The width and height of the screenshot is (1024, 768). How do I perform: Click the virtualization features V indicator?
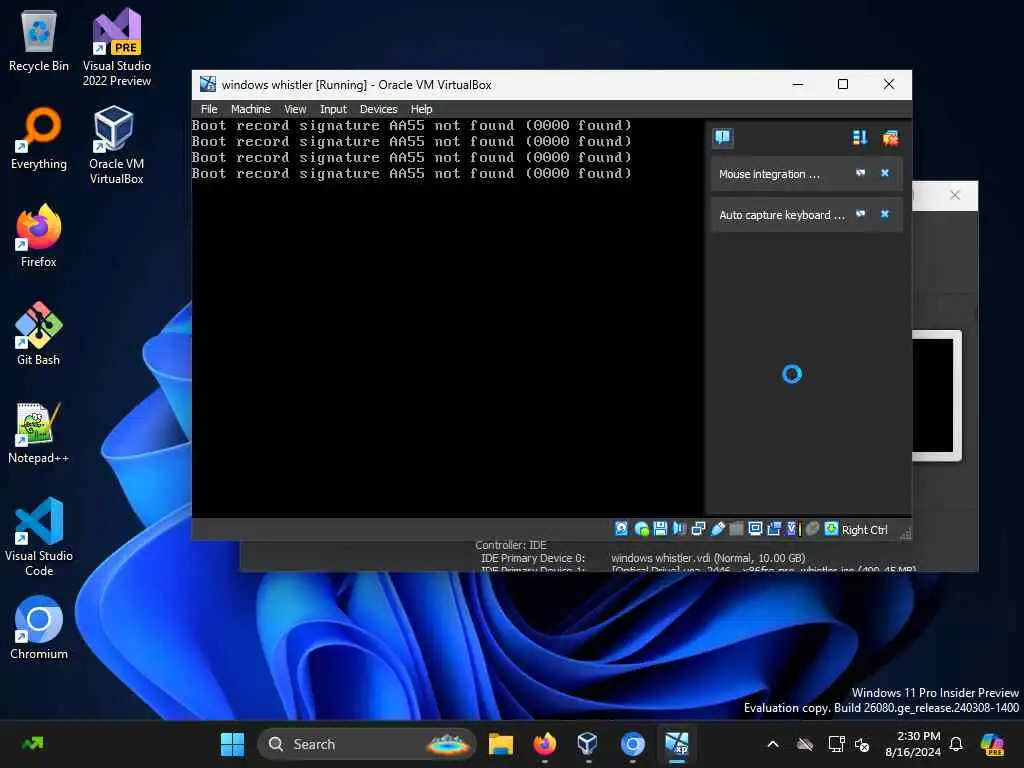(793, 529)
